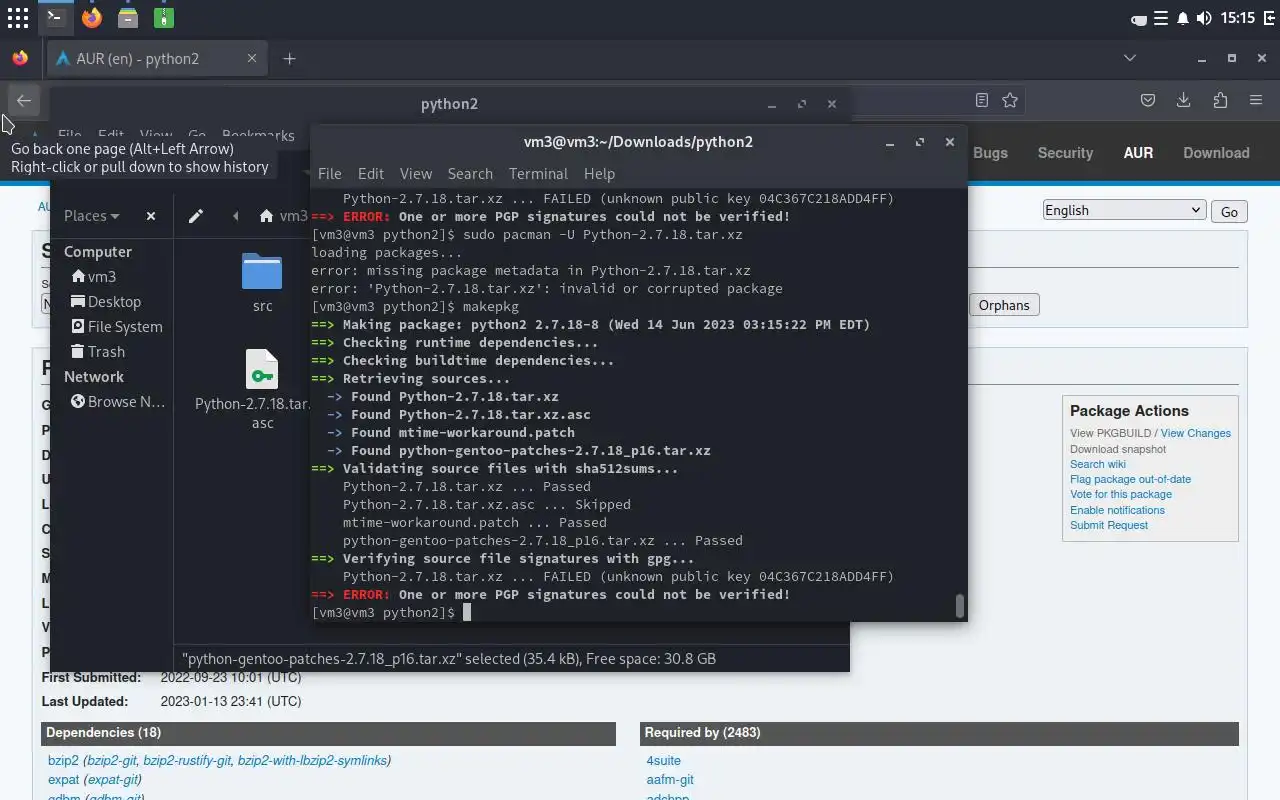
Task: Close the AUR (en) - python2 tab
Action: click(x=251, y=58)
